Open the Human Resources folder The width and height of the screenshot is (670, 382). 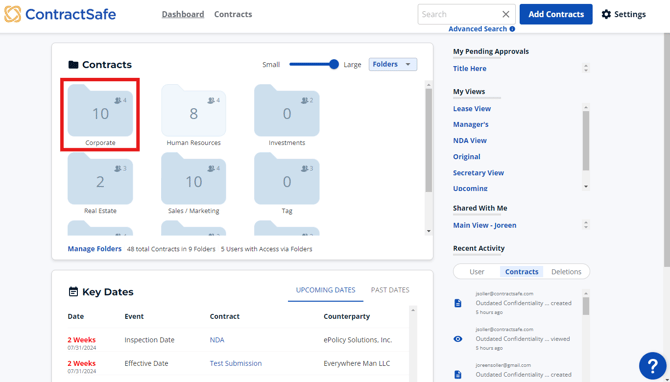click(194, 111)
